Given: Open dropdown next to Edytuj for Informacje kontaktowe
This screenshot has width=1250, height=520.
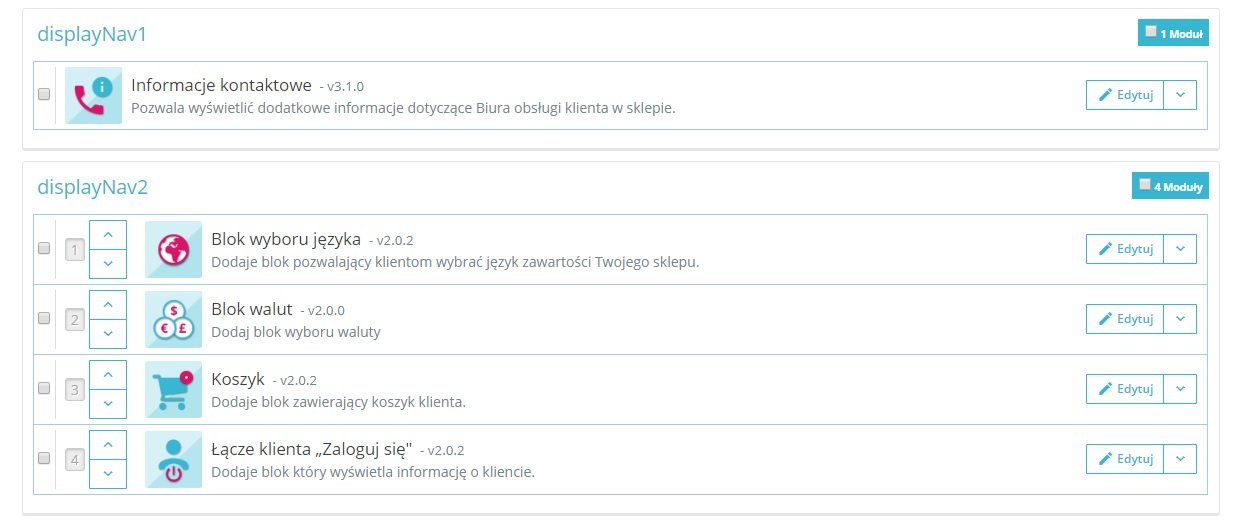Looking at the screenshot, I should tap(1180, 95).
